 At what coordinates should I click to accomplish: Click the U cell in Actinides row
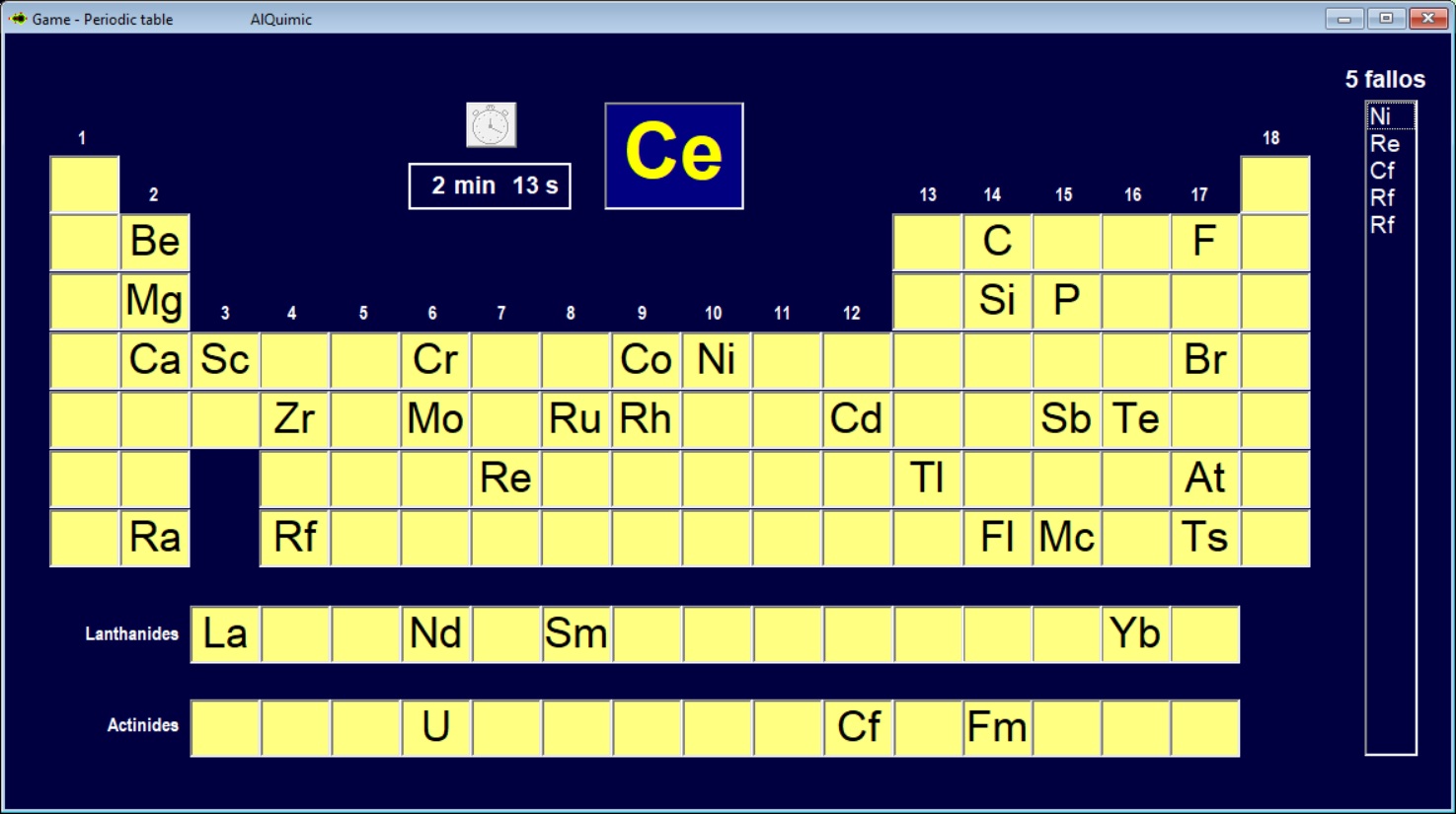[436, 728]
